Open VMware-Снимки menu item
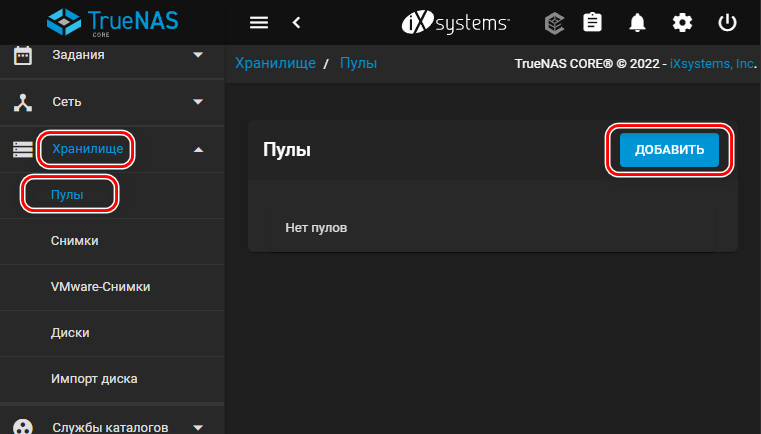Image resolution: width=761 pixels, height=434 pixels. (x=100, y=287)
